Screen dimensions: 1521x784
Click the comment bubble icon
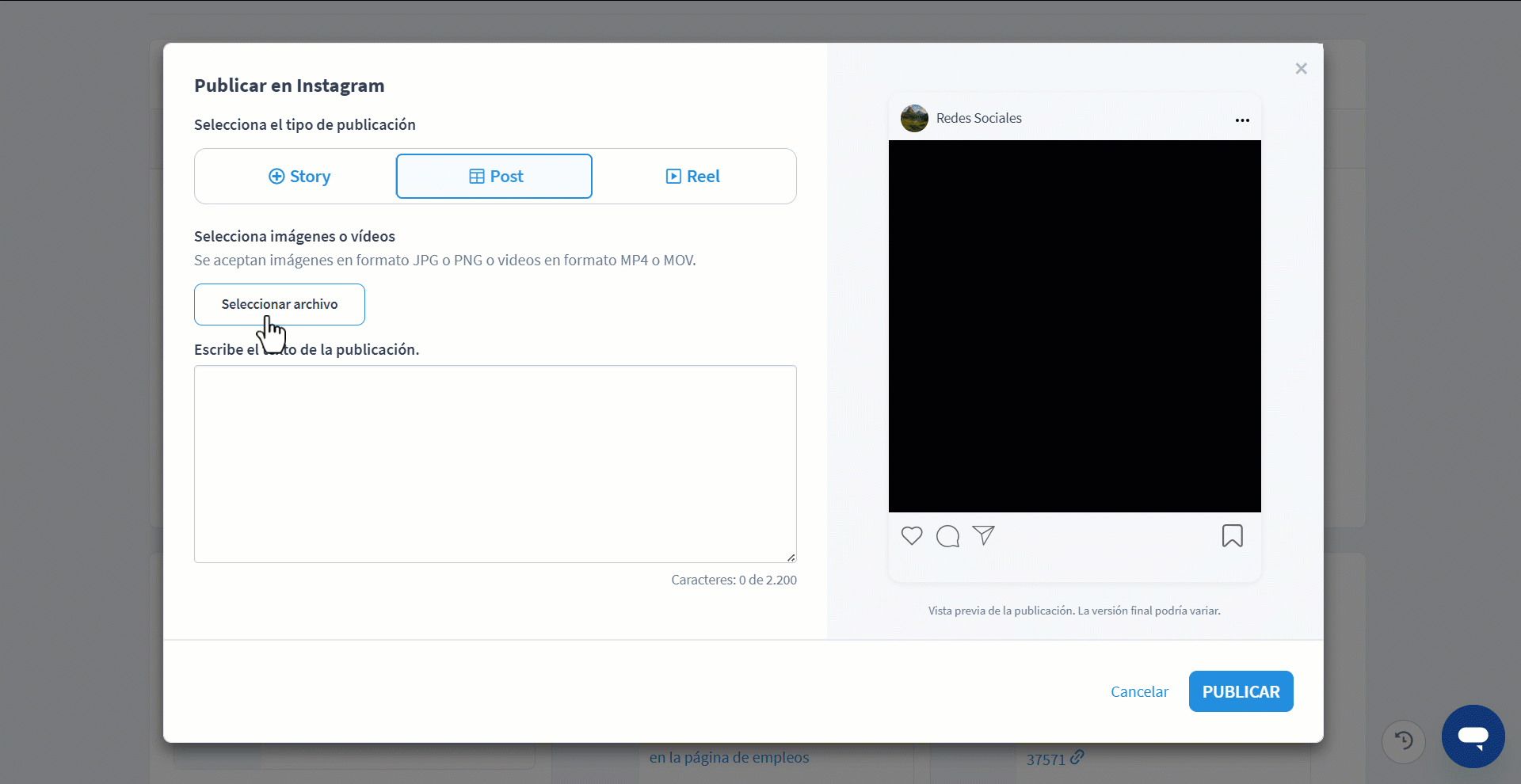coord(947,536)
